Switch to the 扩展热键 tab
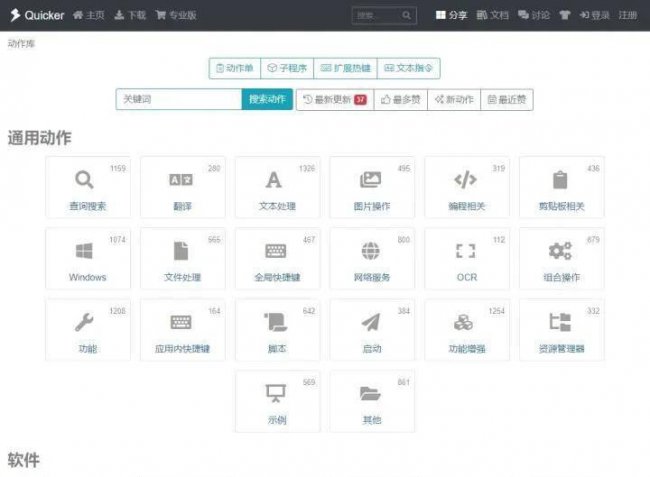The height and width of the screenshot is (477, 650). [345, 68]
